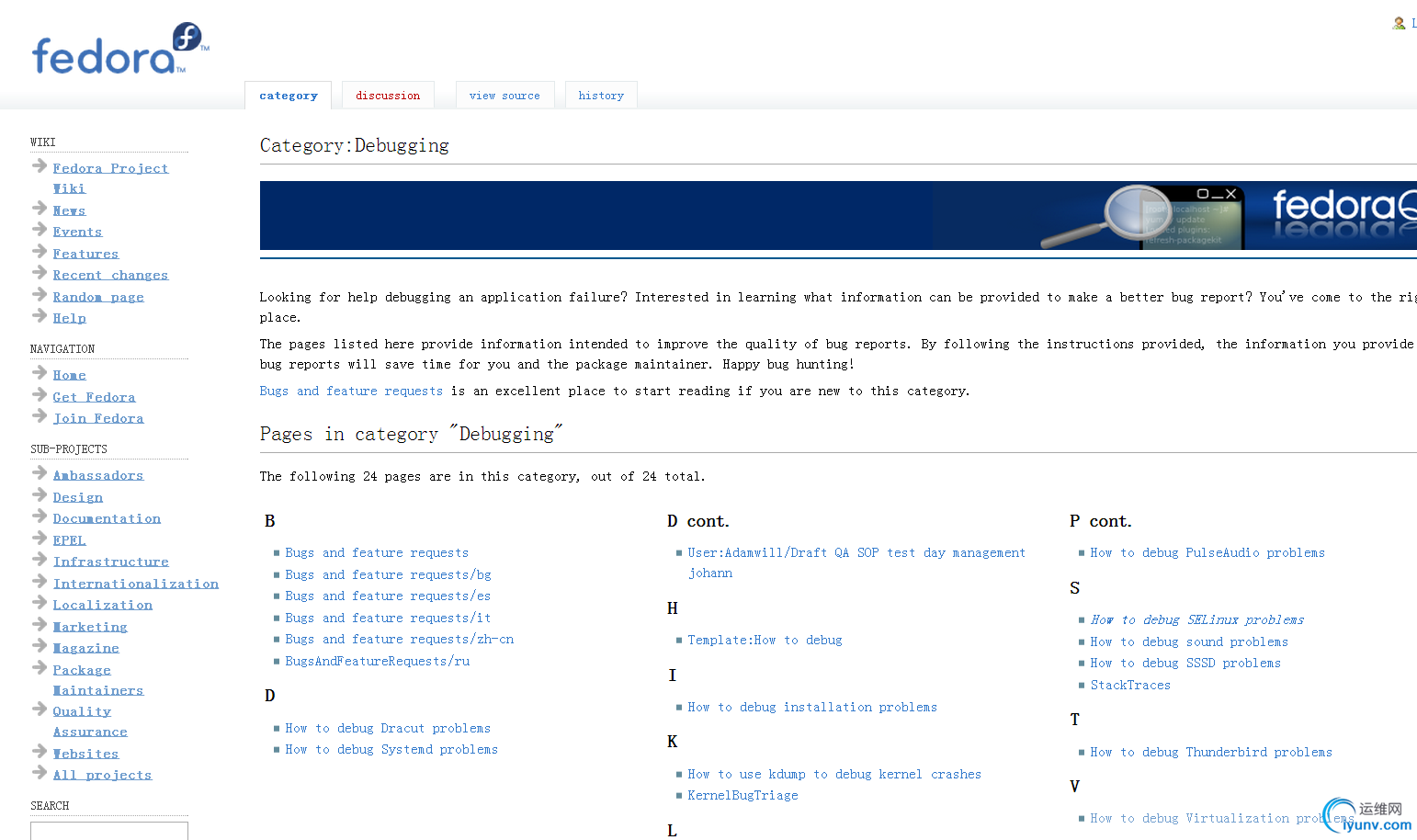Open Bugs and feature requests/zh-cn page
Image resolution: width=1417 pixels, height=840 pixels.
pyautogui.click(x=399, y=639)
